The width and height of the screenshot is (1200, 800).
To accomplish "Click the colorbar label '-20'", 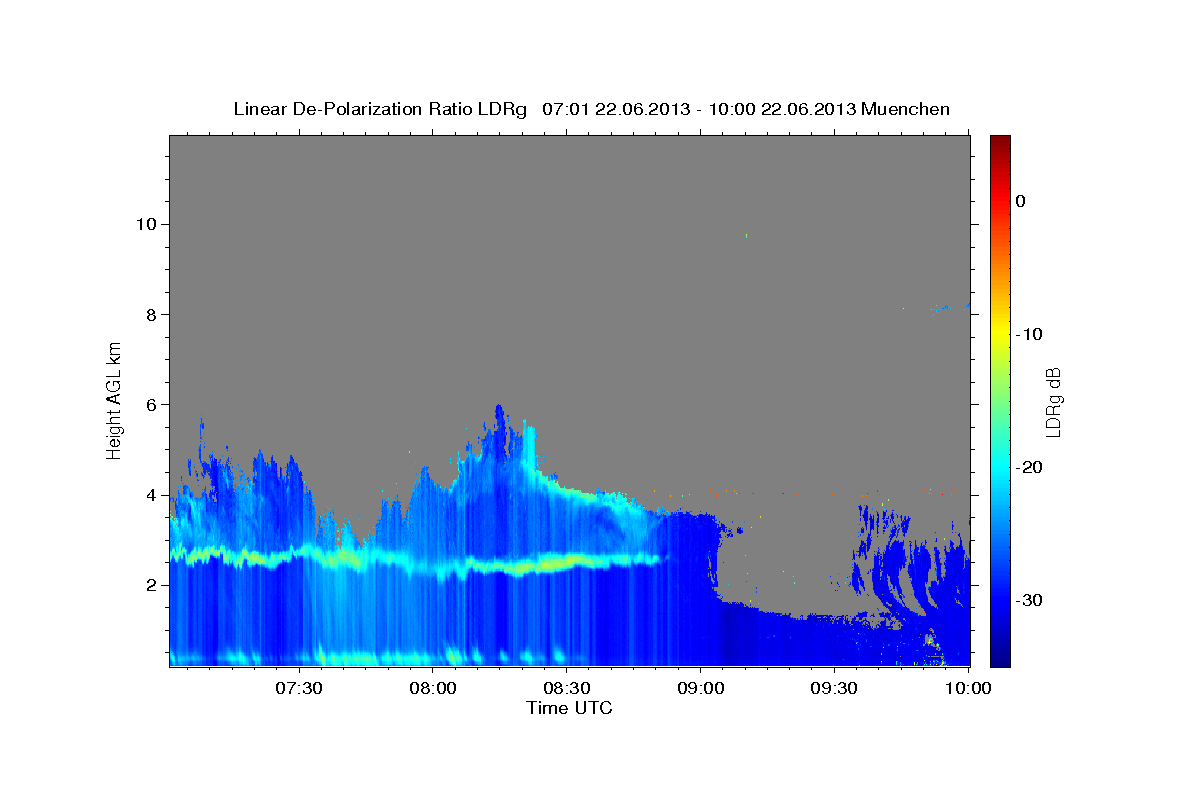I will [1030, 467].
